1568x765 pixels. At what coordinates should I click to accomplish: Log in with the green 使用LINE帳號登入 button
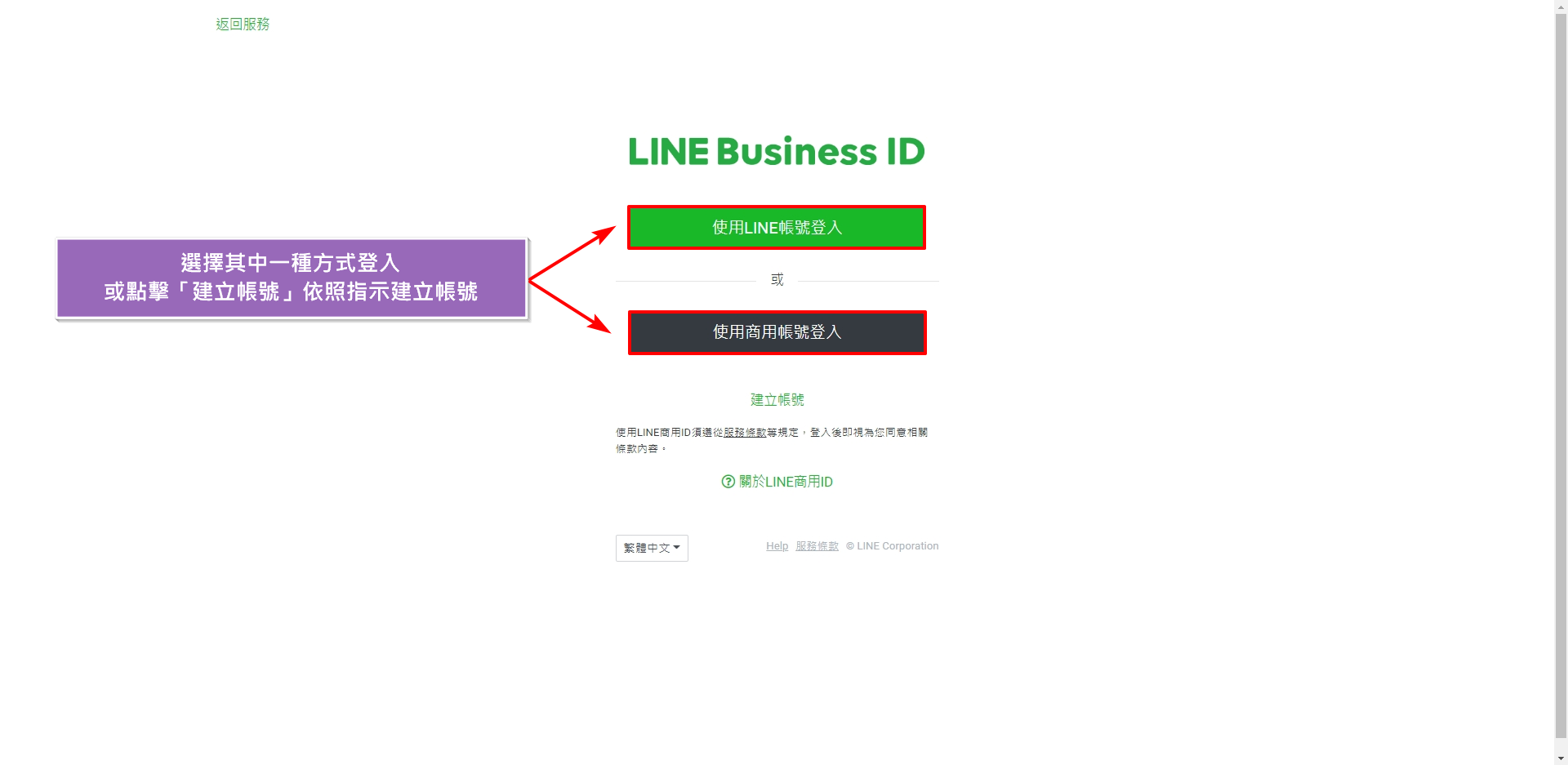pyautogui.click(x=777, y=228)
